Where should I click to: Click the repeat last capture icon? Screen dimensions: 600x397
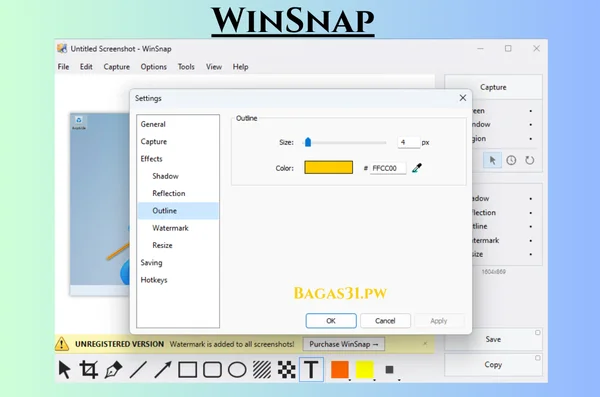530,160
